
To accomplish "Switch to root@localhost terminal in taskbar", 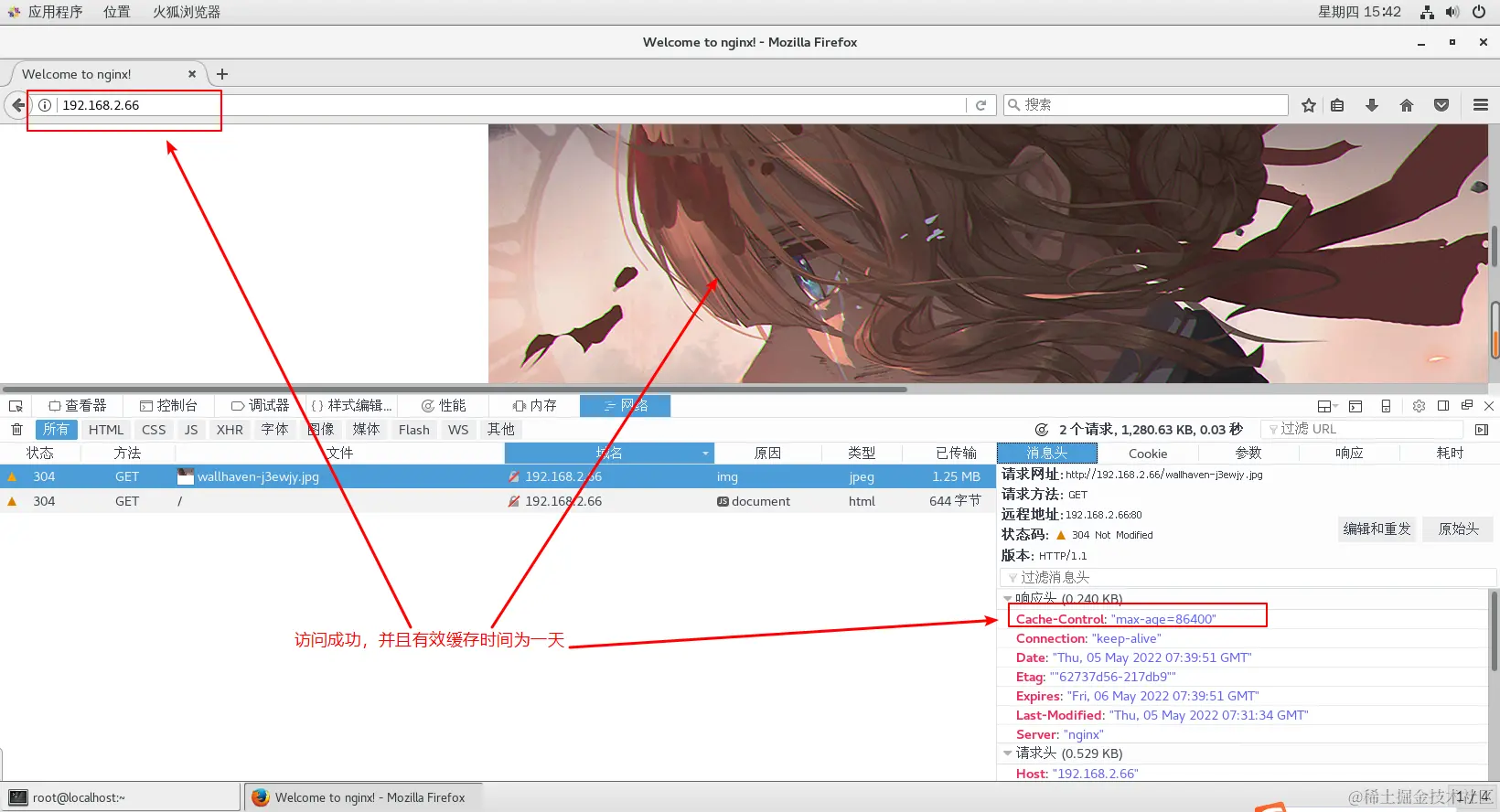I will tap(121, 797).
